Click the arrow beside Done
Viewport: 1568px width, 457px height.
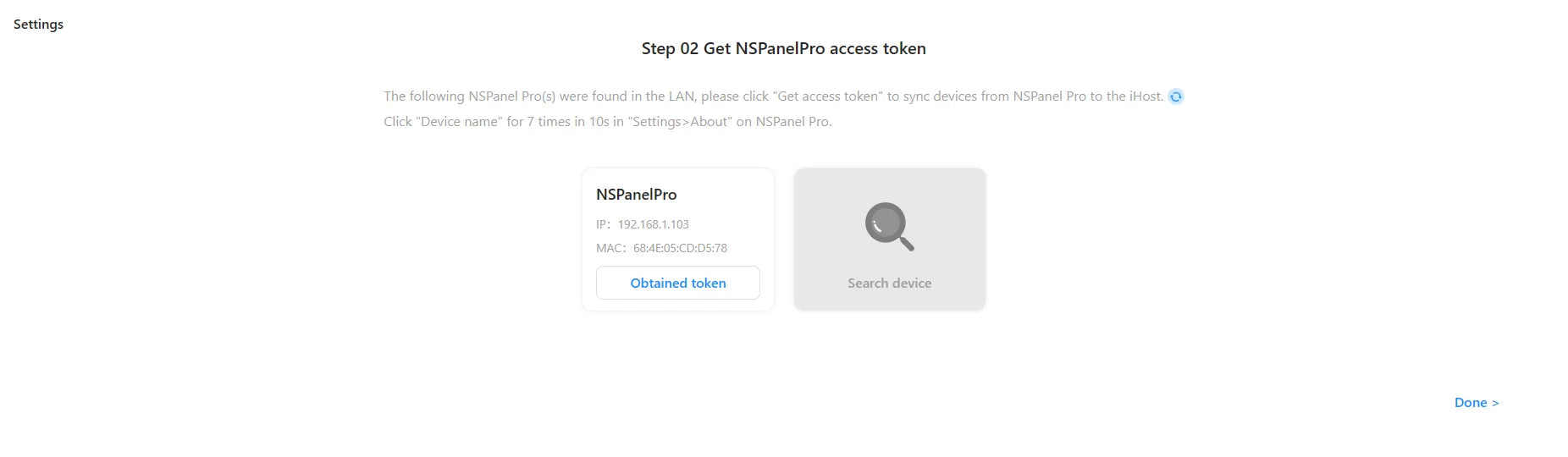[1495, 403]
